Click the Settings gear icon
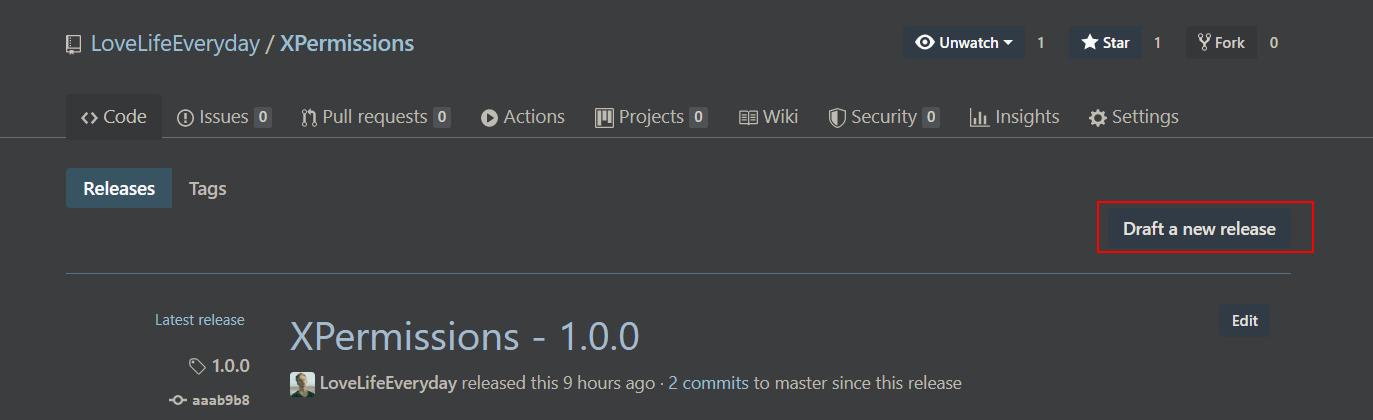Viewport: 1373px width, 420px height. (x=1098, y=118)
